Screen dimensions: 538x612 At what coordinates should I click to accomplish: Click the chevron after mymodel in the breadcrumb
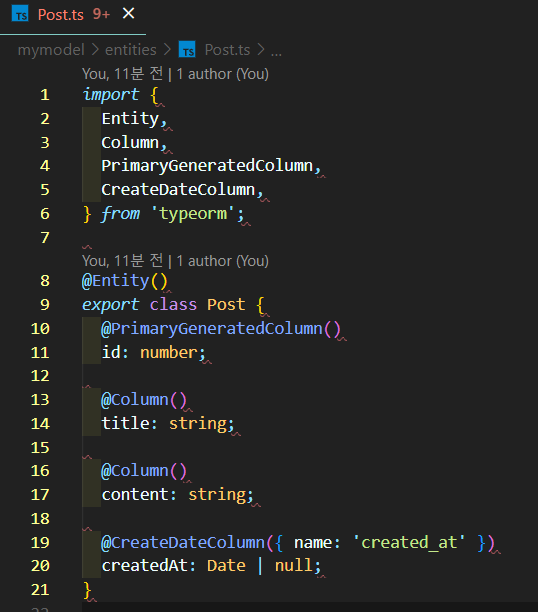(x=95, y=50)
